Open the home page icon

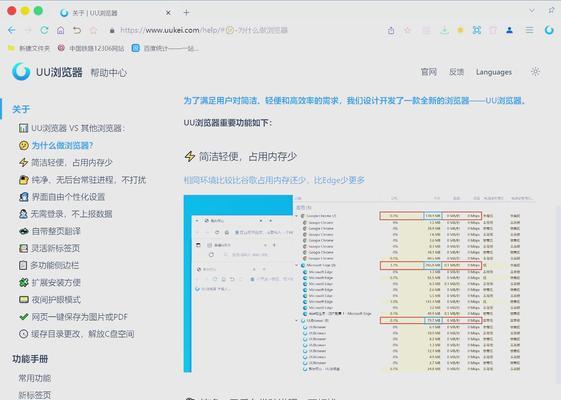60,30
